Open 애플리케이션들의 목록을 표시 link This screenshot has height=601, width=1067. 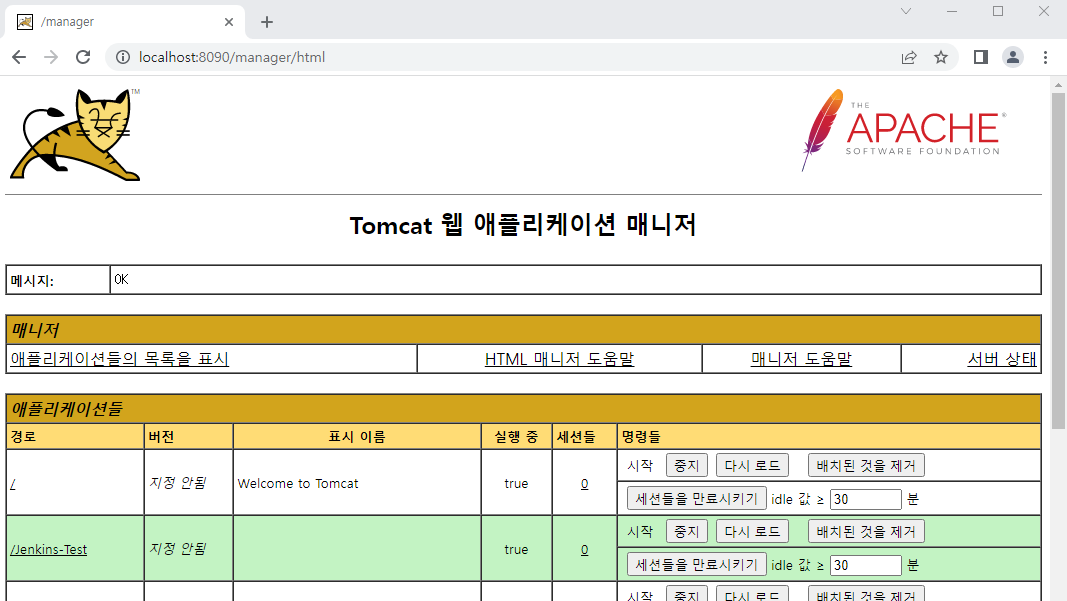(120, 359)
